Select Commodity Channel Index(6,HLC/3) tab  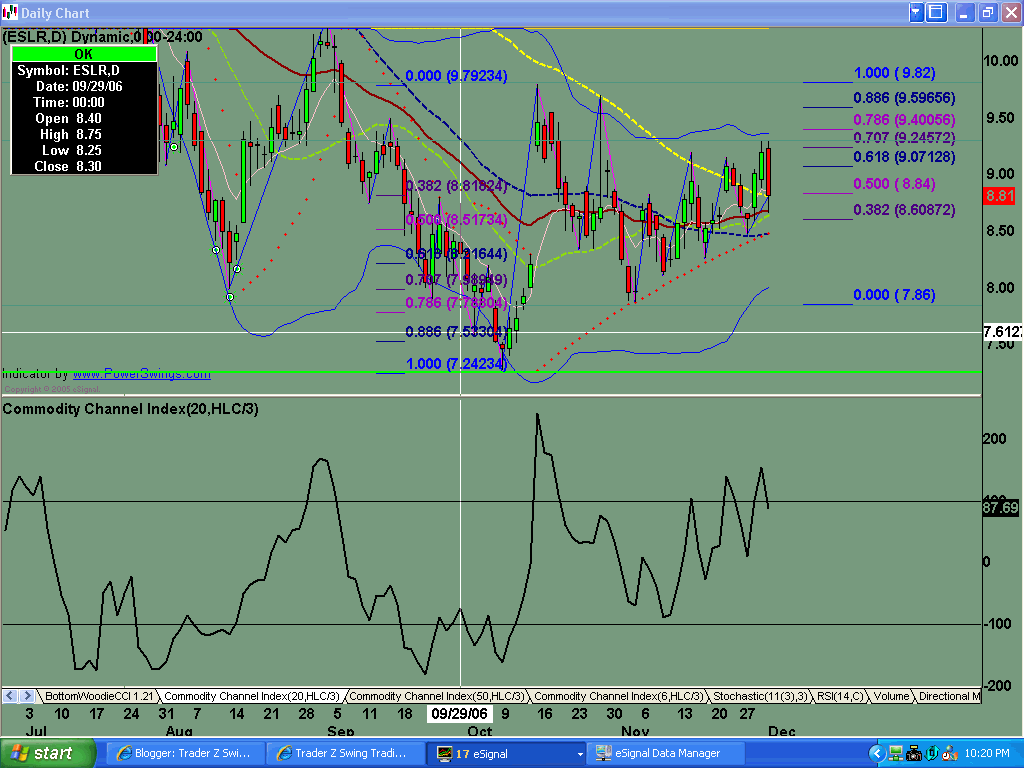click(618, 696)
